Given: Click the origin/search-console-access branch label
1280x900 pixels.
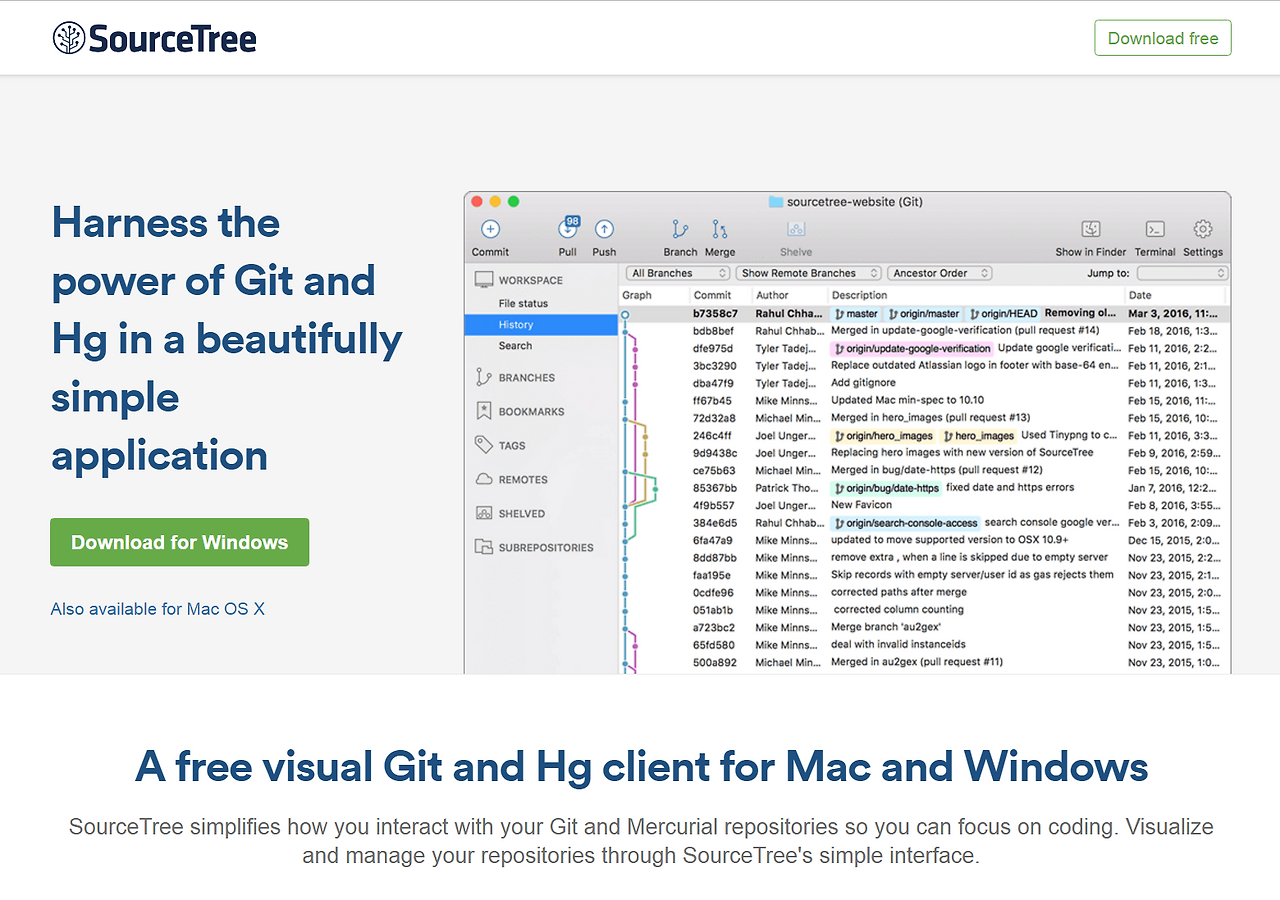Looking at the screenshot, I should [905, 523].
